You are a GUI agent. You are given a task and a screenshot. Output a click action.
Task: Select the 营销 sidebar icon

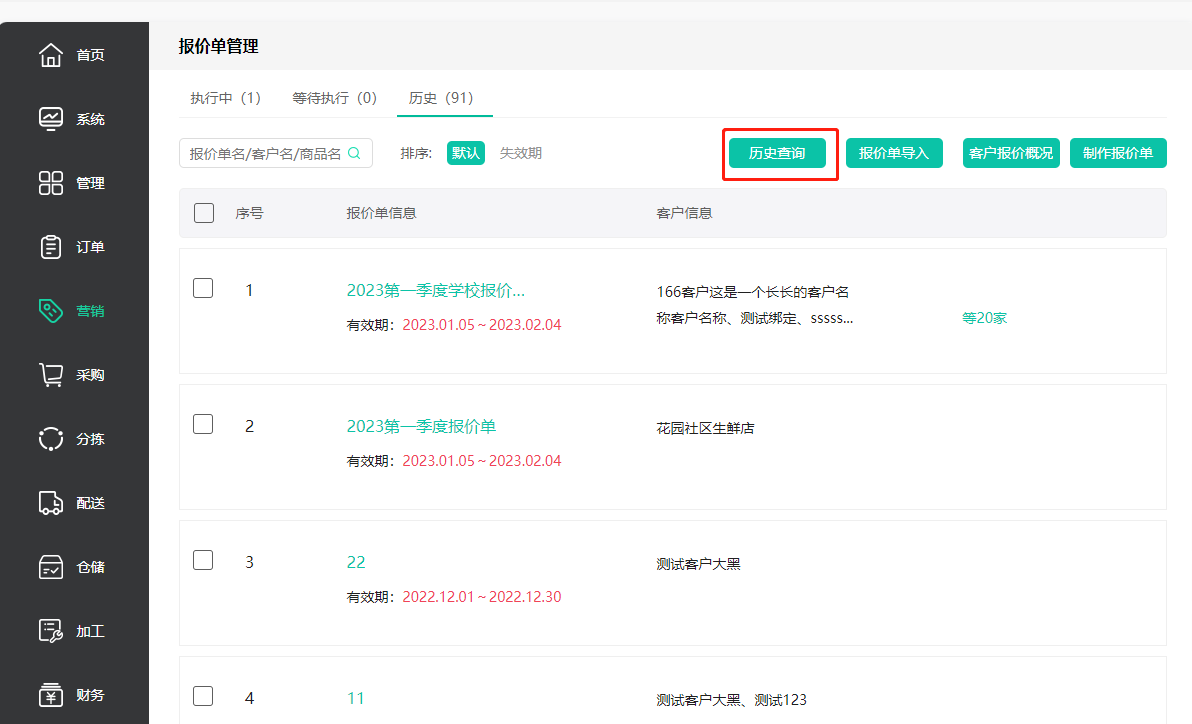[50, 310]
